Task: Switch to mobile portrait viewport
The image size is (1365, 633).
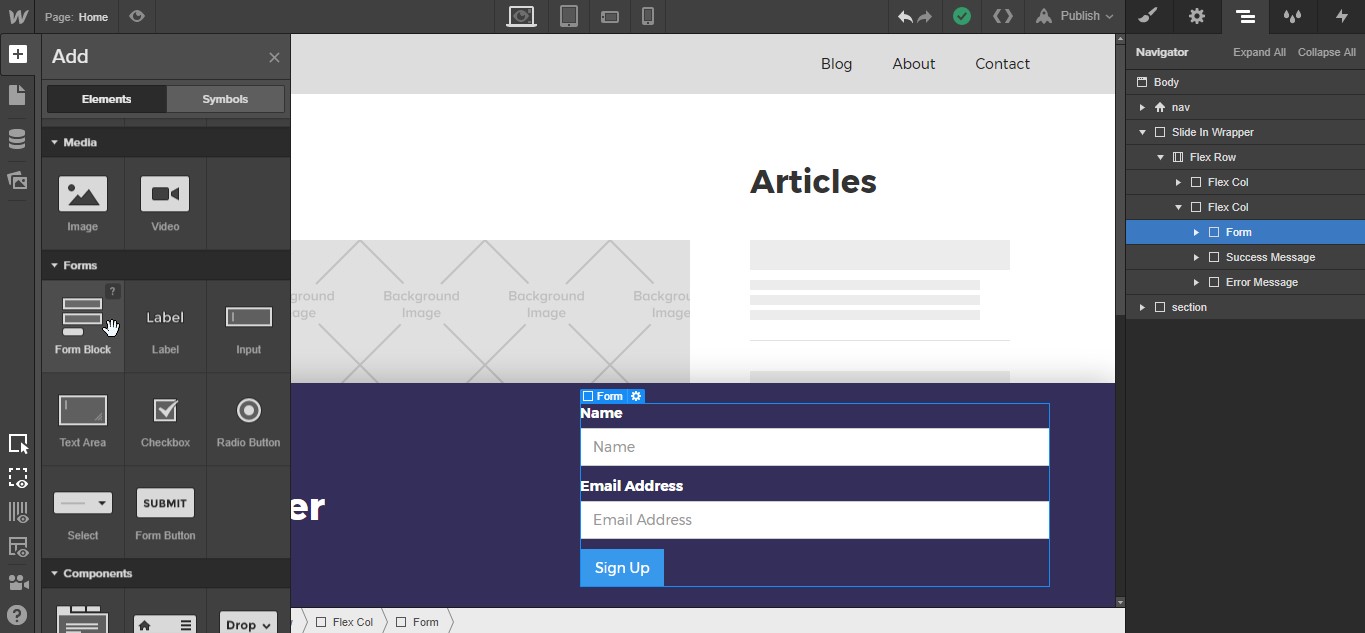Action: [x=648, y=16]
